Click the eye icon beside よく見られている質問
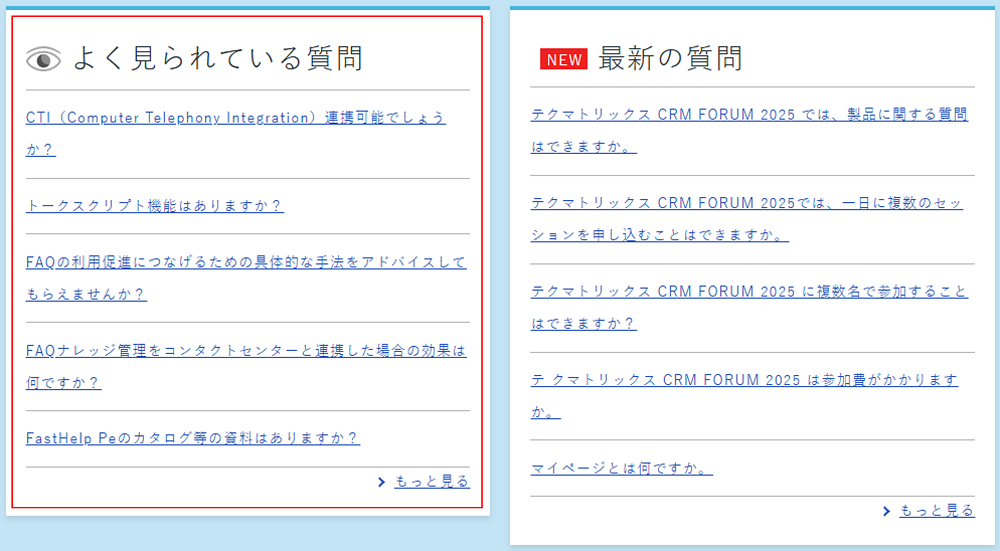 point(43,60)
